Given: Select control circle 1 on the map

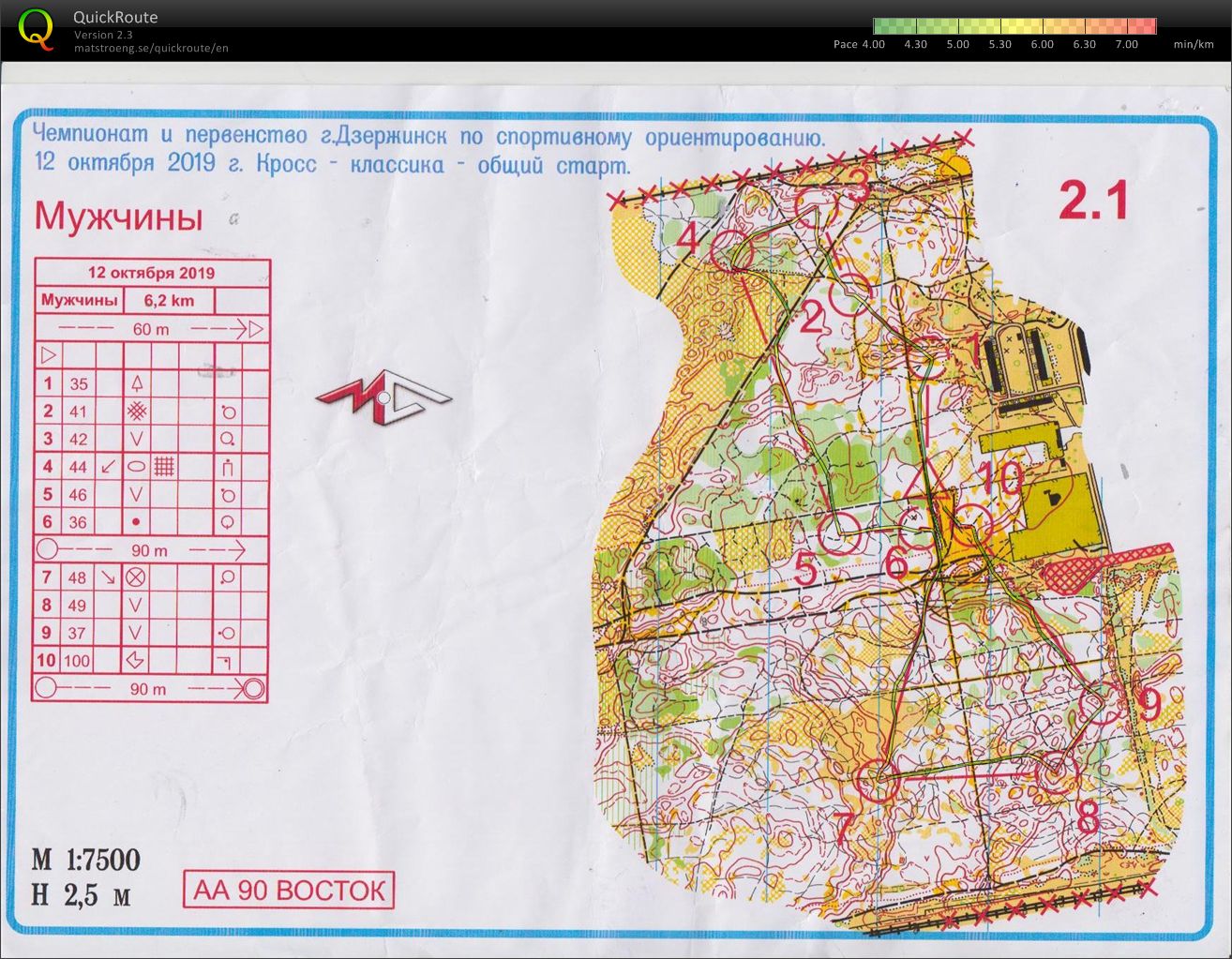Looking at the screenshot, I should [928, 354].
